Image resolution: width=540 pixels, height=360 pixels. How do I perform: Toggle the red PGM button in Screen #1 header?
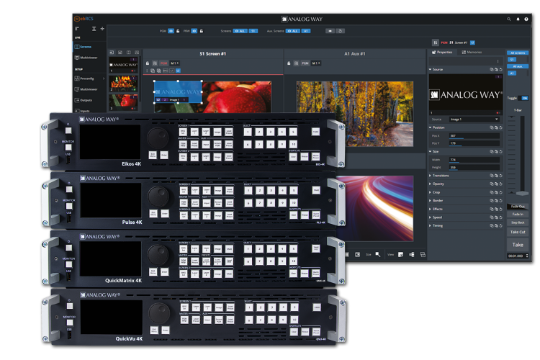[164, 63]
